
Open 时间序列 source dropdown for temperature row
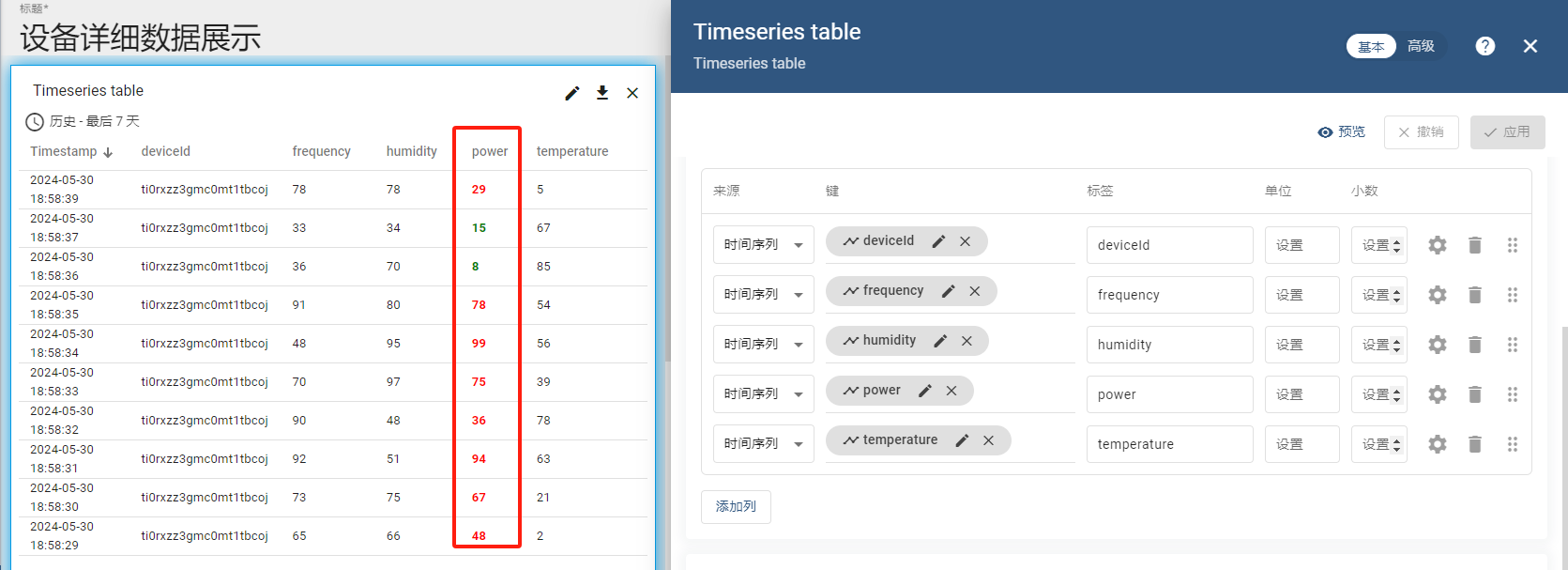[763, 444]
